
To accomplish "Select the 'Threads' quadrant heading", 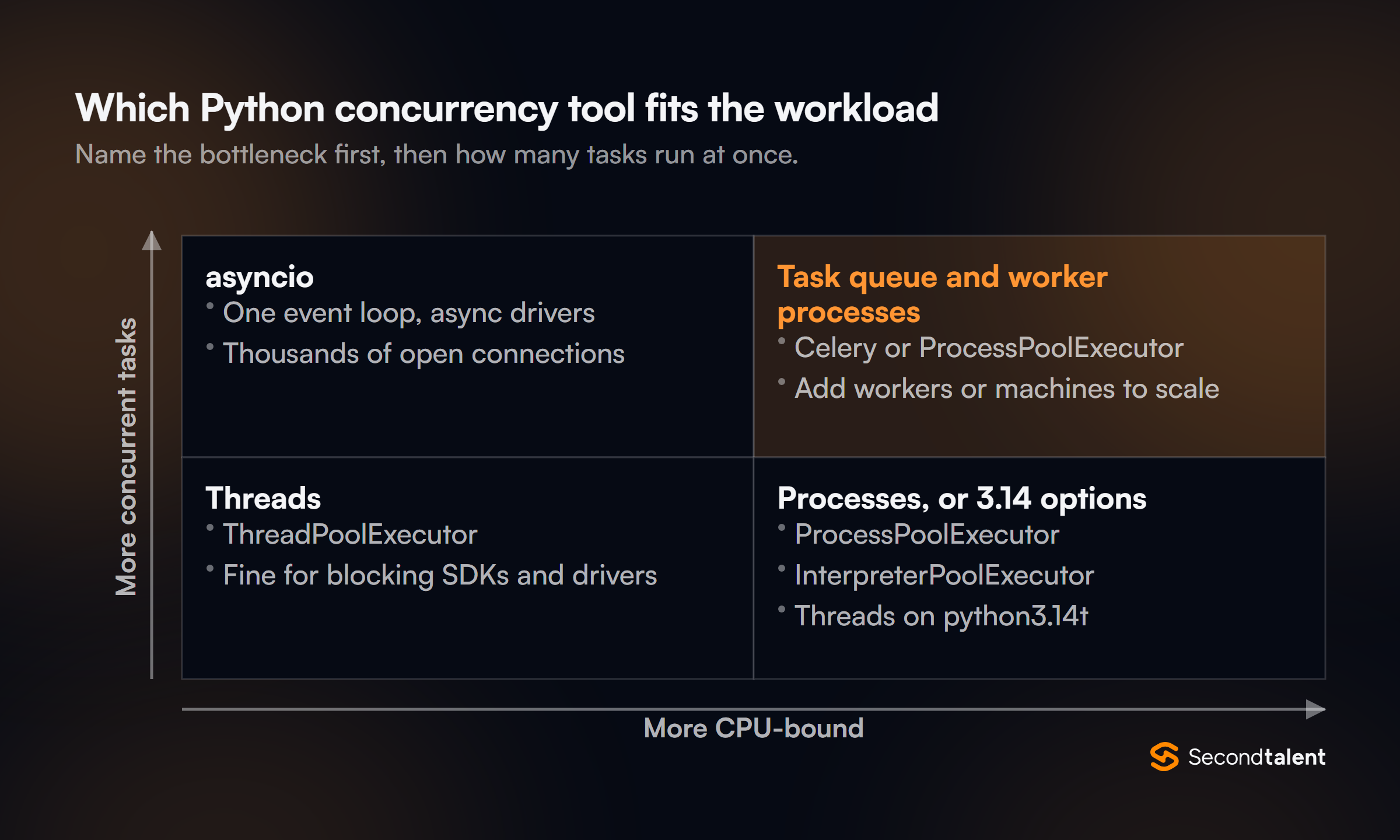I will (x=263, y=498).
